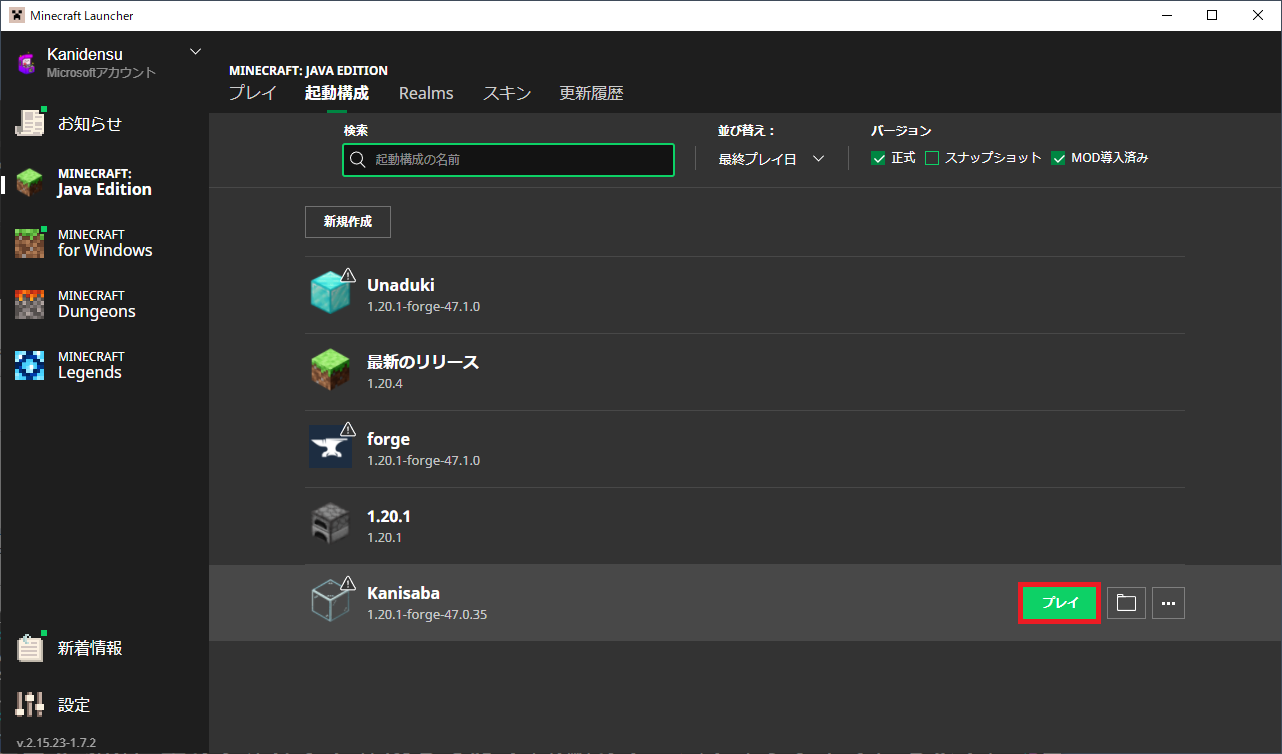Open Kanisaba installation folder icon
Image resolution: width=1282 pixels, height=754 pixels.
[x=1126, y=603]
